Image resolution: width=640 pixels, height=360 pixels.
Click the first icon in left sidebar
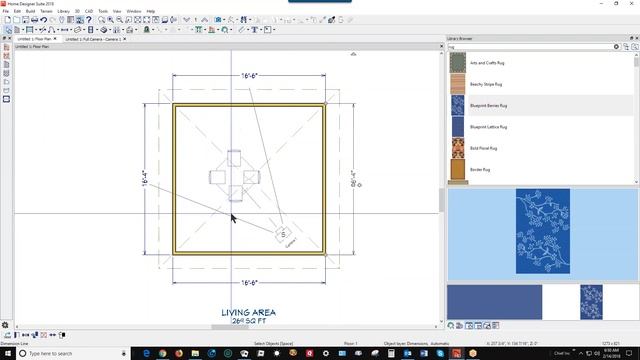coord(6,48)
